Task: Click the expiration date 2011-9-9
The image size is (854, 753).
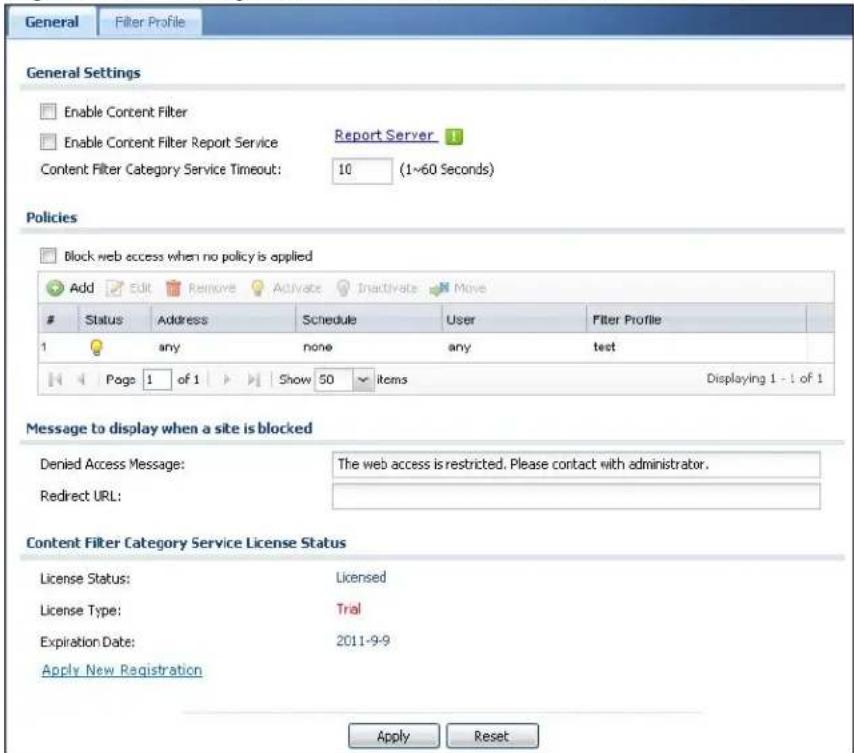Action: pos(363,640)
